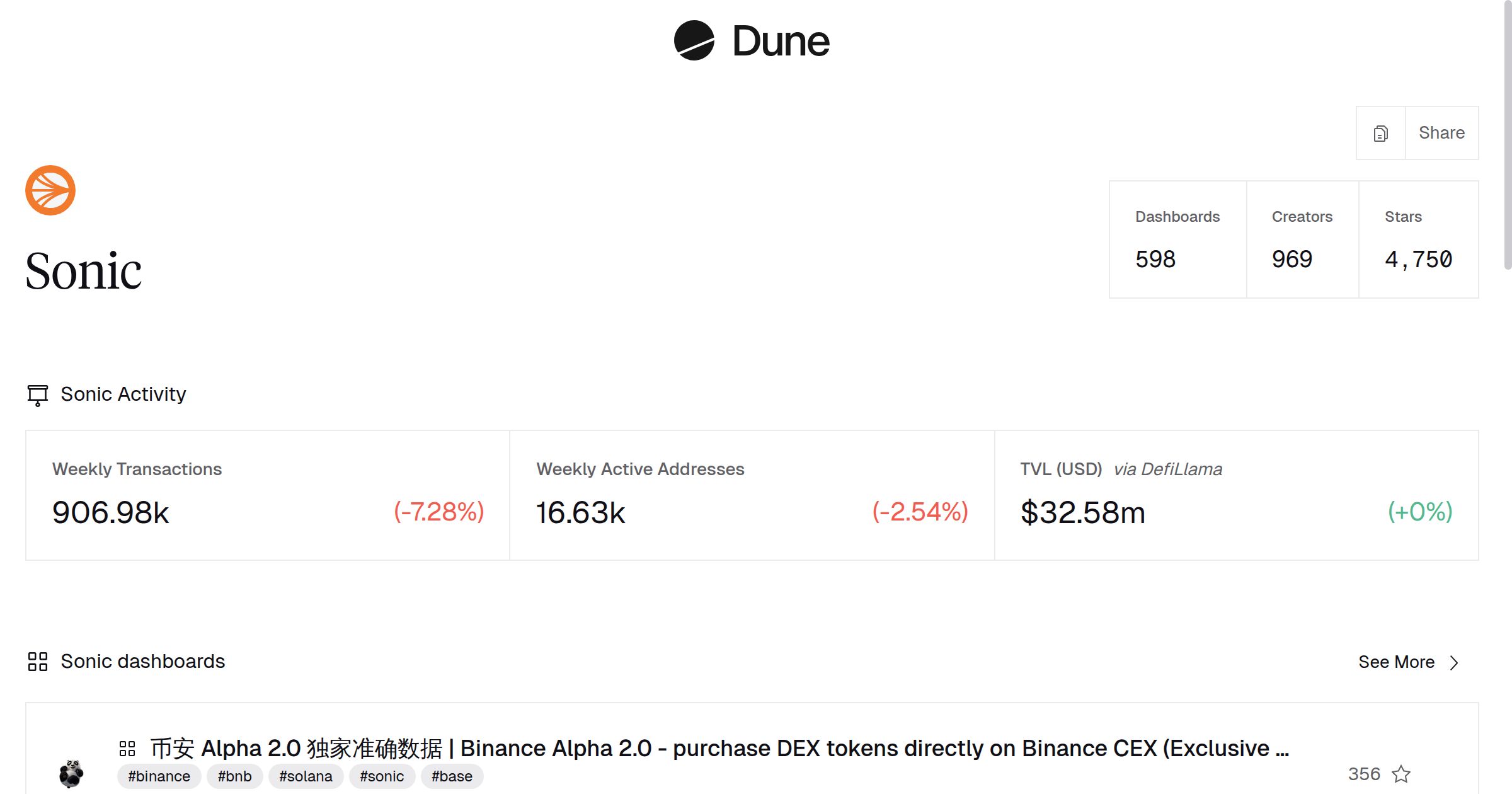This screenshot has height=794, width=1512.
Task: Open the Binance Alpha 2.0 dashboard link
Action: (x=719, y=749)
